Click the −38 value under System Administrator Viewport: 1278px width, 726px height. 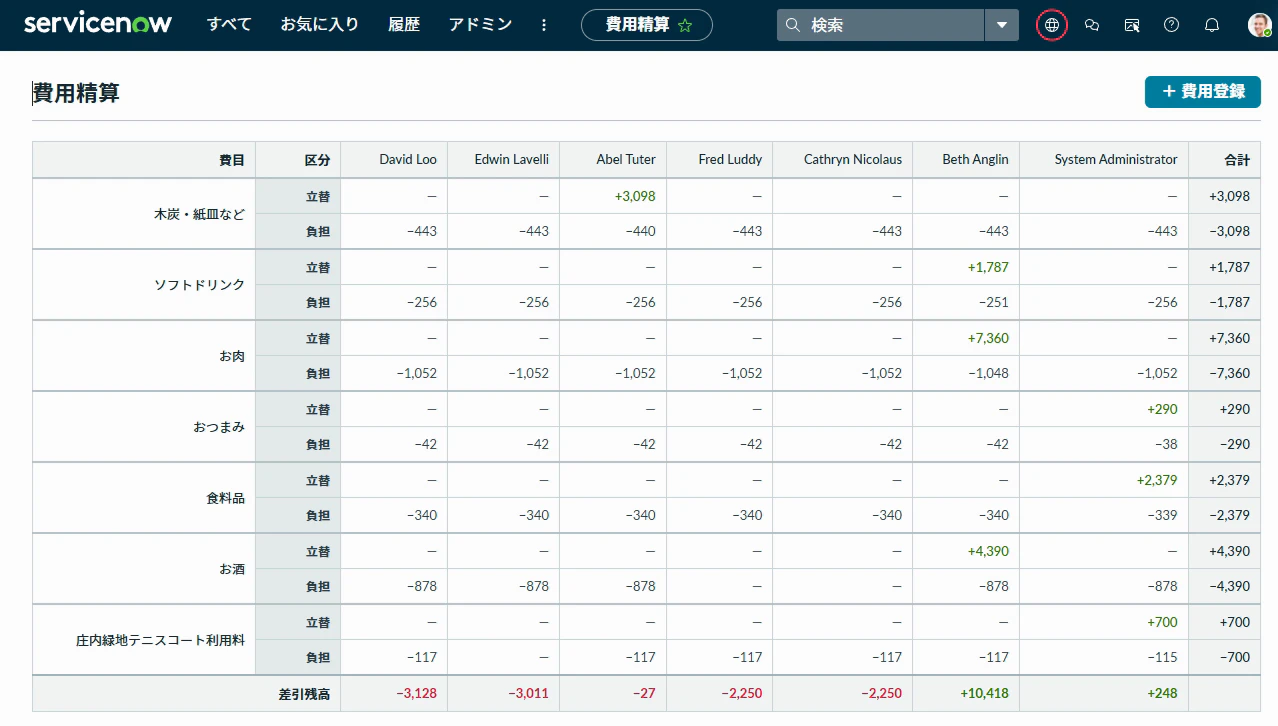click(1166, 444)
